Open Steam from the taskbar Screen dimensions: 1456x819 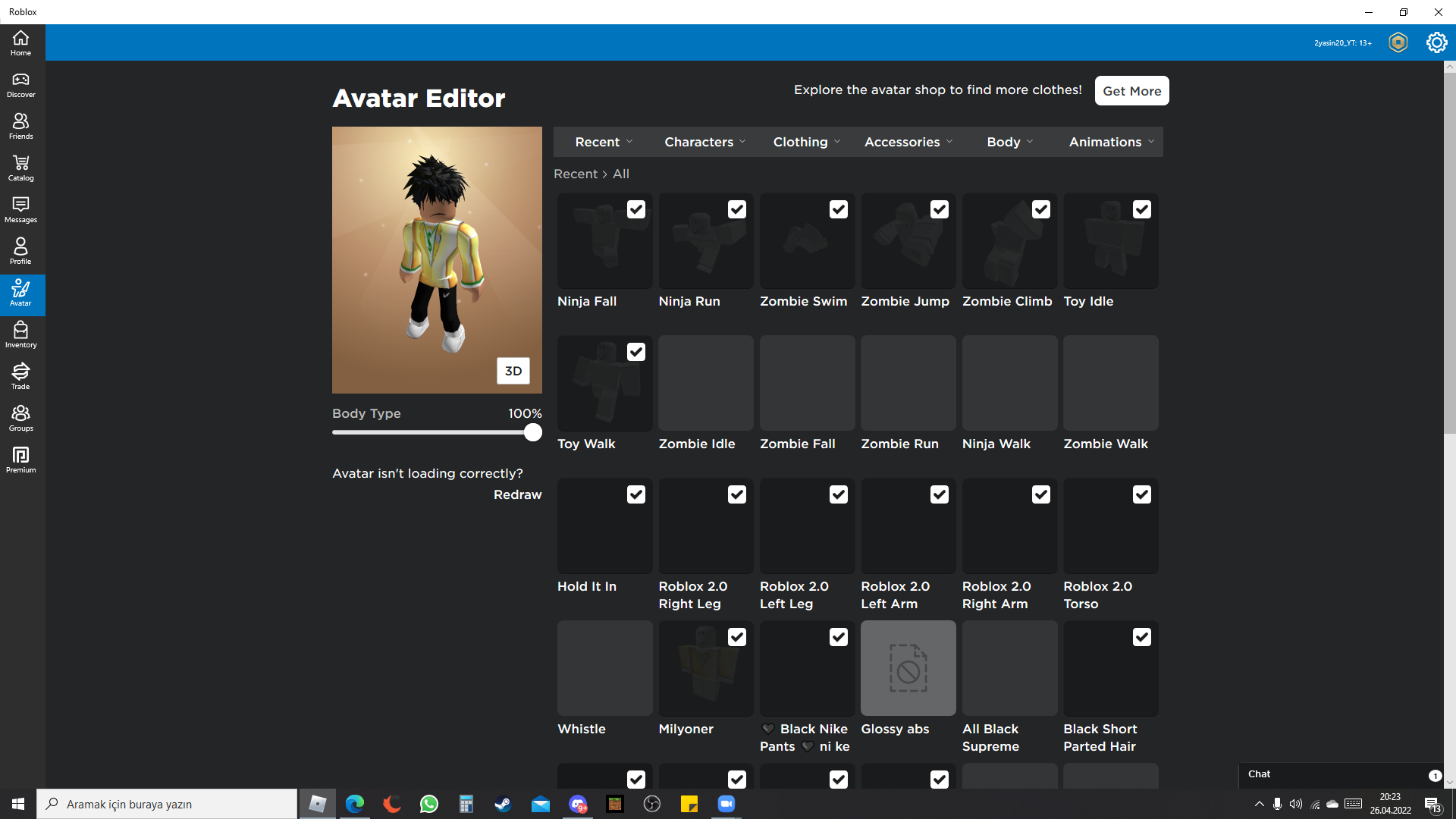click(x=503, y=804)
